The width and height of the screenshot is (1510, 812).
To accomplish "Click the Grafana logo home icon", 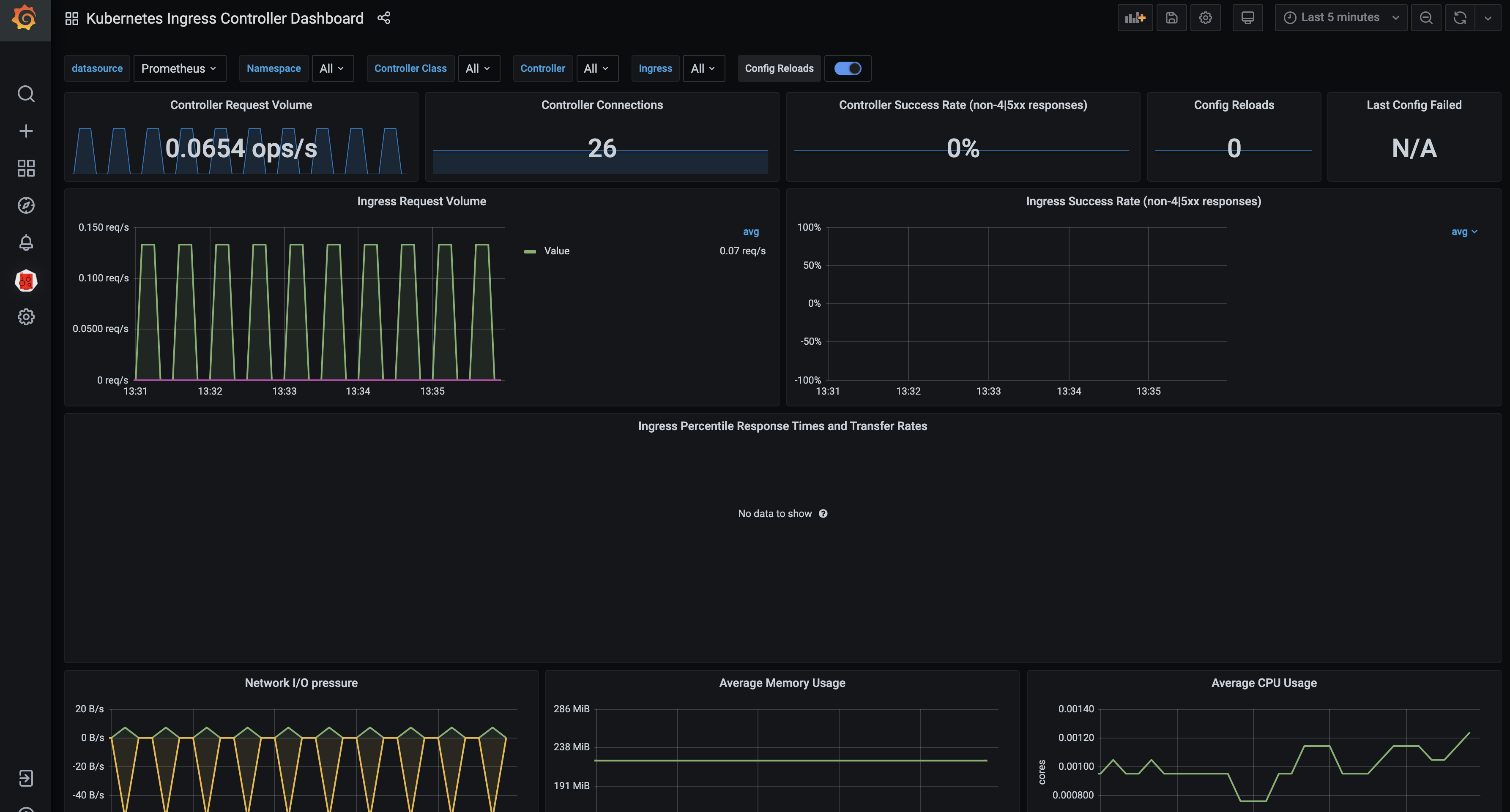I will click(x=25, y=18).
